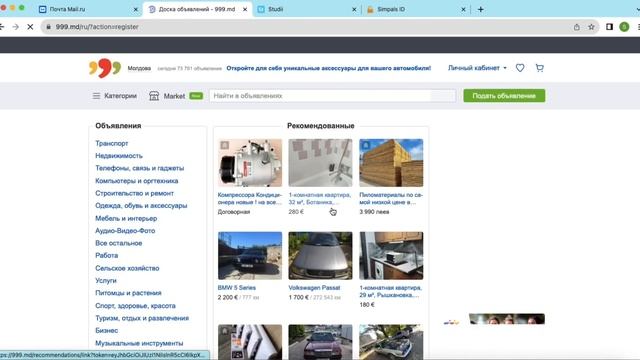Open favorites heart icon
The height and width of the screenshot is (360, 640).
click(x=520, y=68)
